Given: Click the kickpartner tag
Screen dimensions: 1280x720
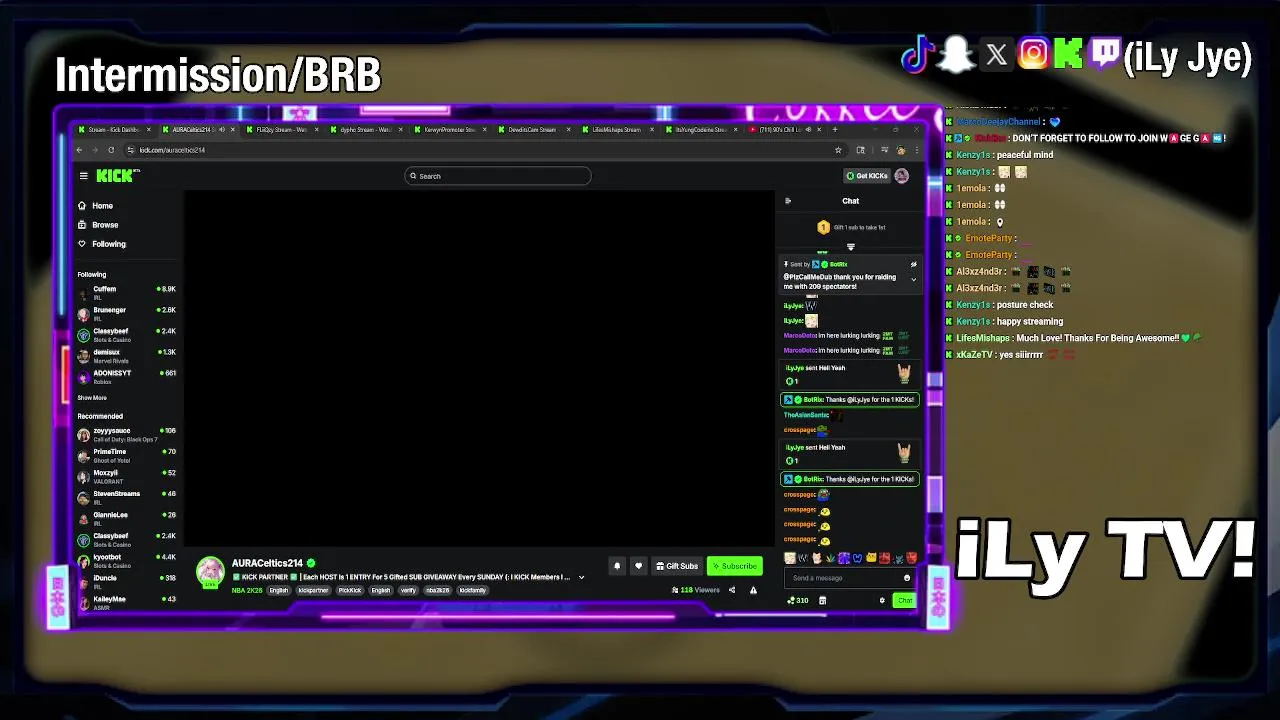Looking at the screenshot, I should pos(313,590).
